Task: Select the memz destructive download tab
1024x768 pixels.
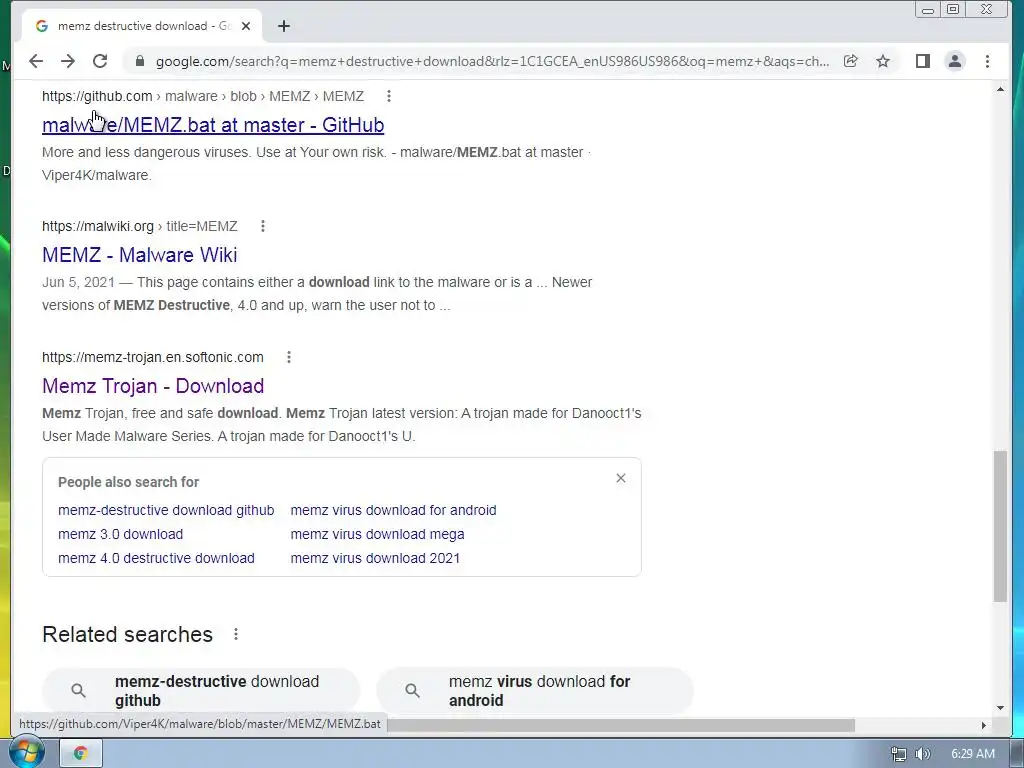Action: click(142, 26)
